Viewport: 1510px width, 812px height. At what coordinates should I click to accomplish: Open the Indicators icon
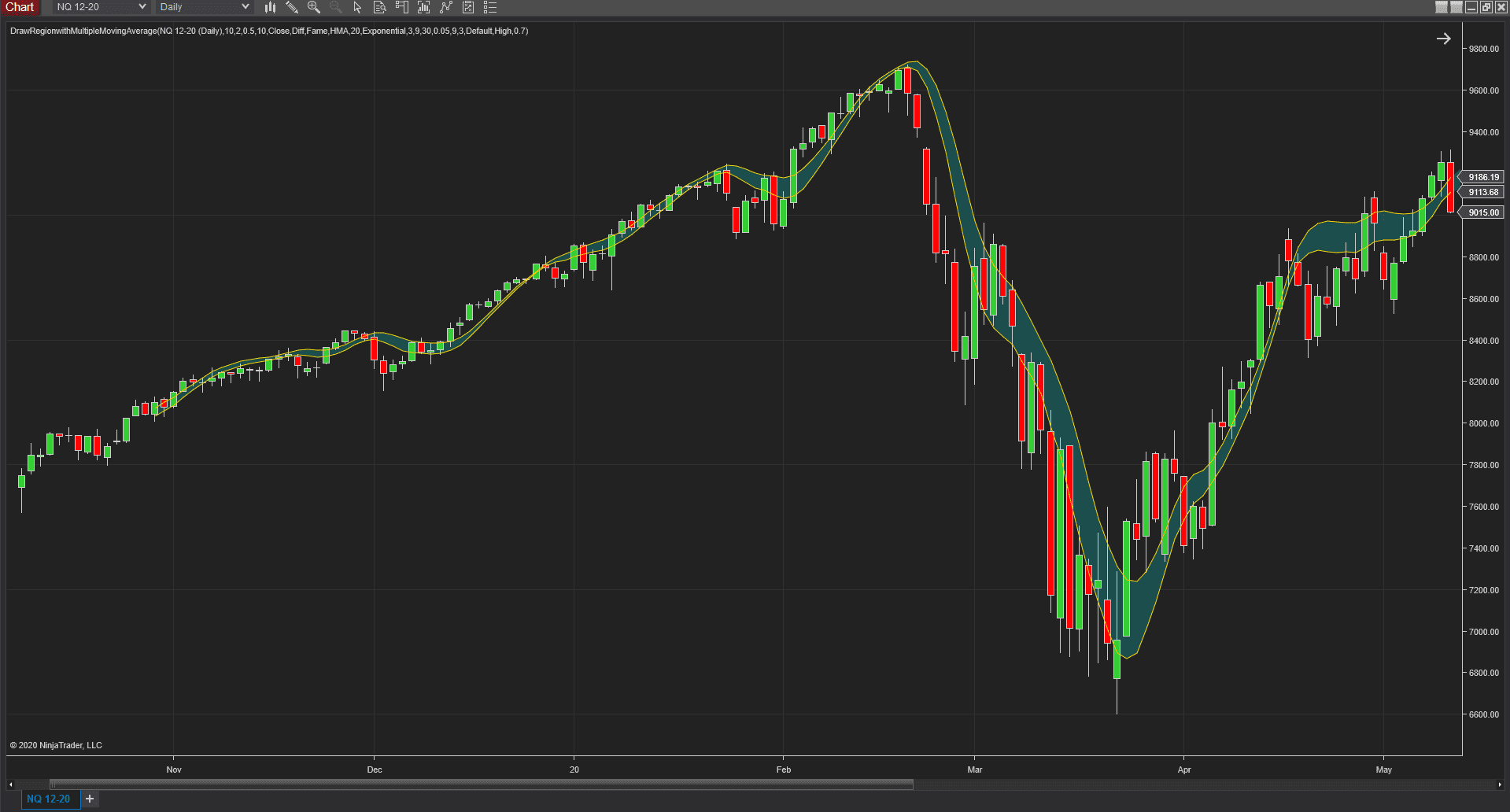click(x=424, y=7)
